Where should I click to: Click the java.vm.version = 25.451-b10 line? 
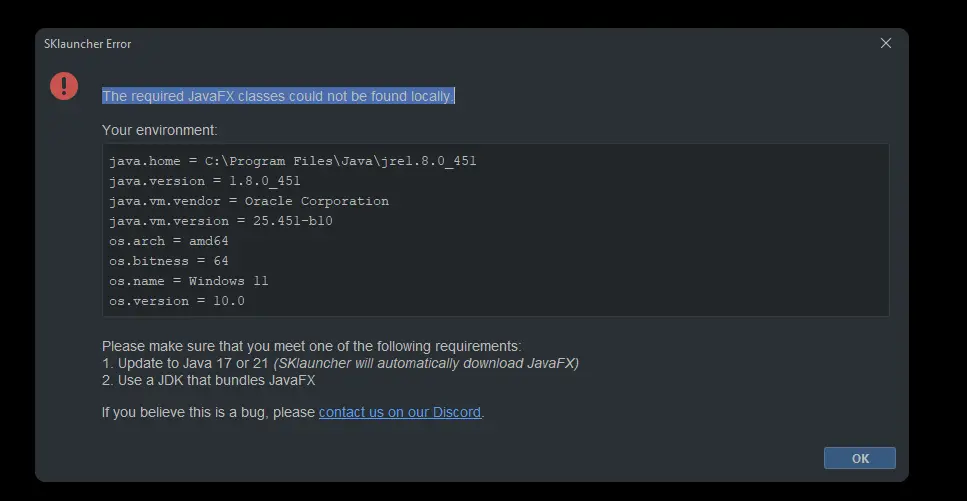click(x=221, y=221)
